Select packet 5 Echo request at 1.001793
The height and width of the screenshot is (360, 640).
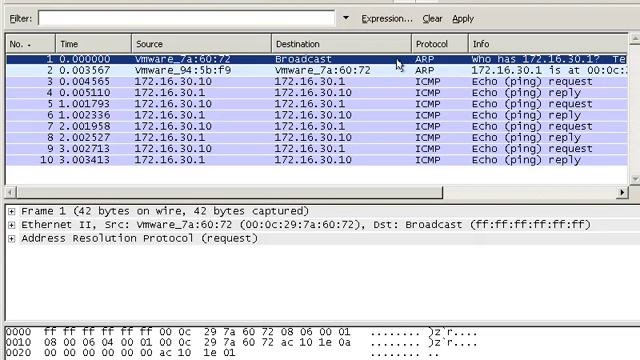click(317, 104)
